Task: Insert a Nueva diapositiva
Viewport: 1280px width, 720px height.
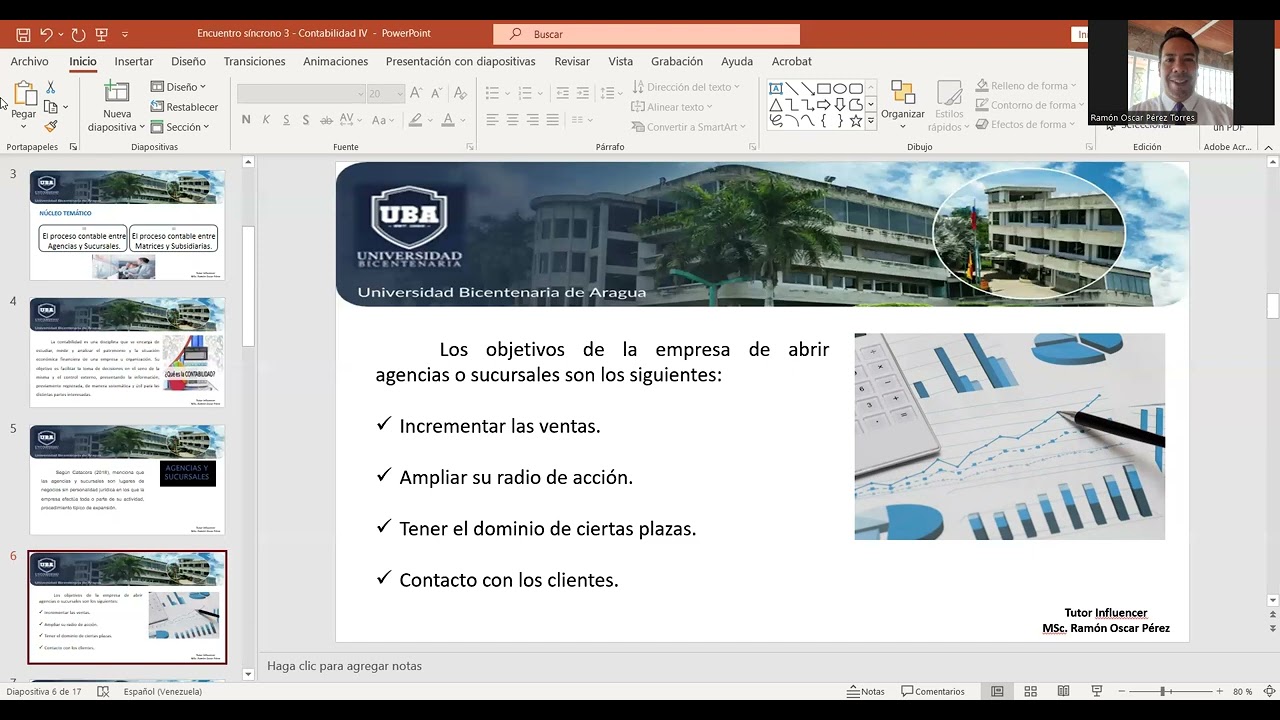Action: point(117,107)
